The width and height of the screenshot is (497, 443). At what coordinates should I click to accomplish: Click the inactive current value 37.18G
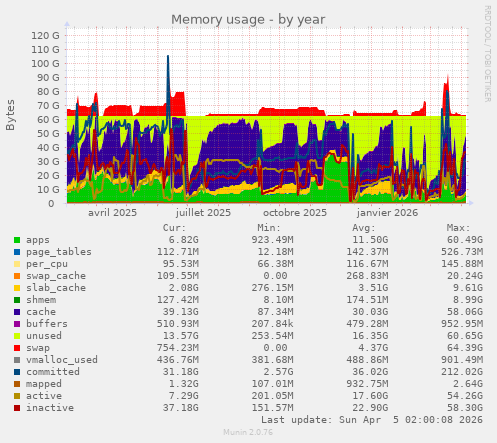pos(180,408)
